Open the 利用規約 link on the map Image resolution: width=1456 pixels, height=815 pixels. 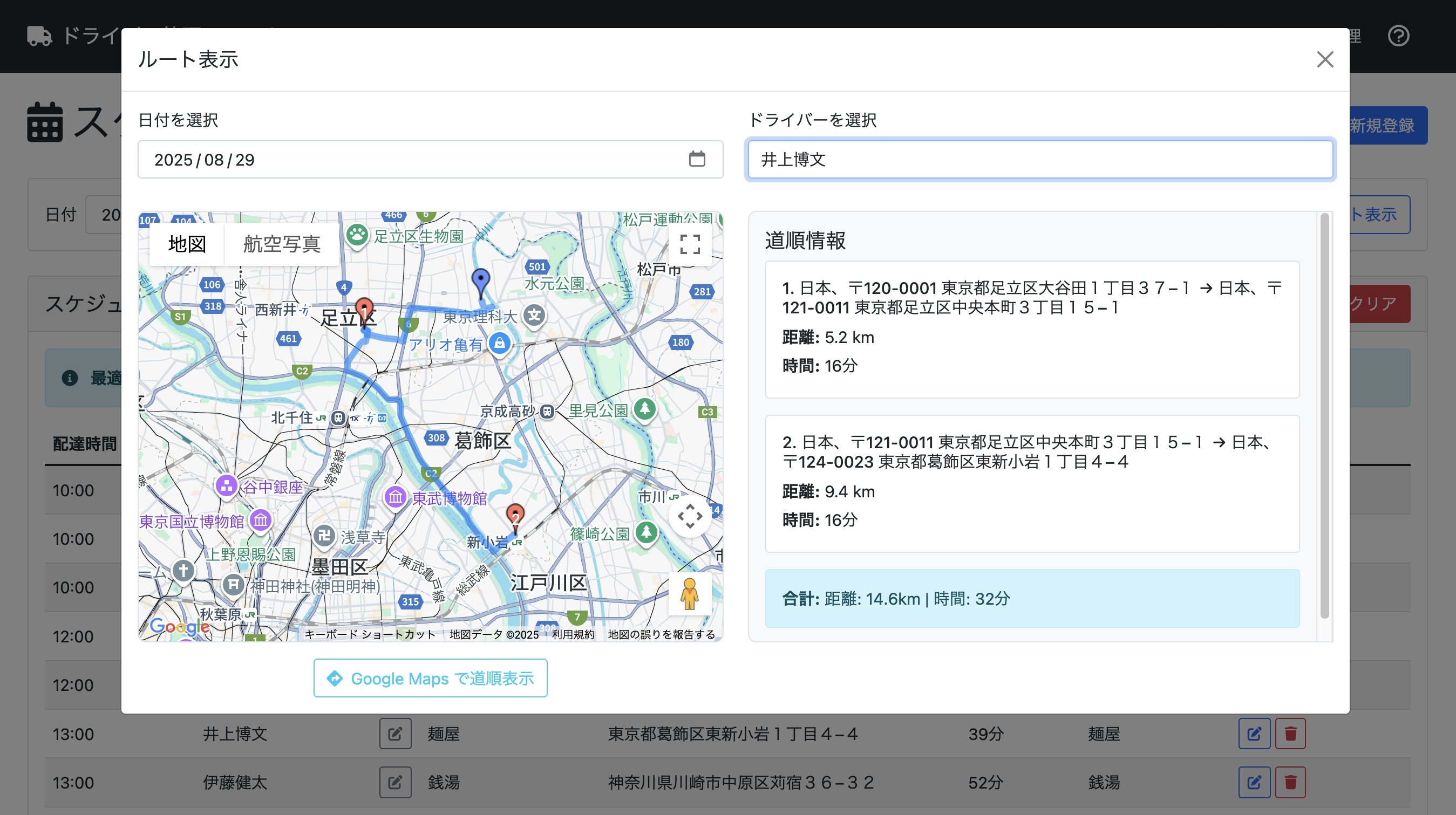[573, 634]
